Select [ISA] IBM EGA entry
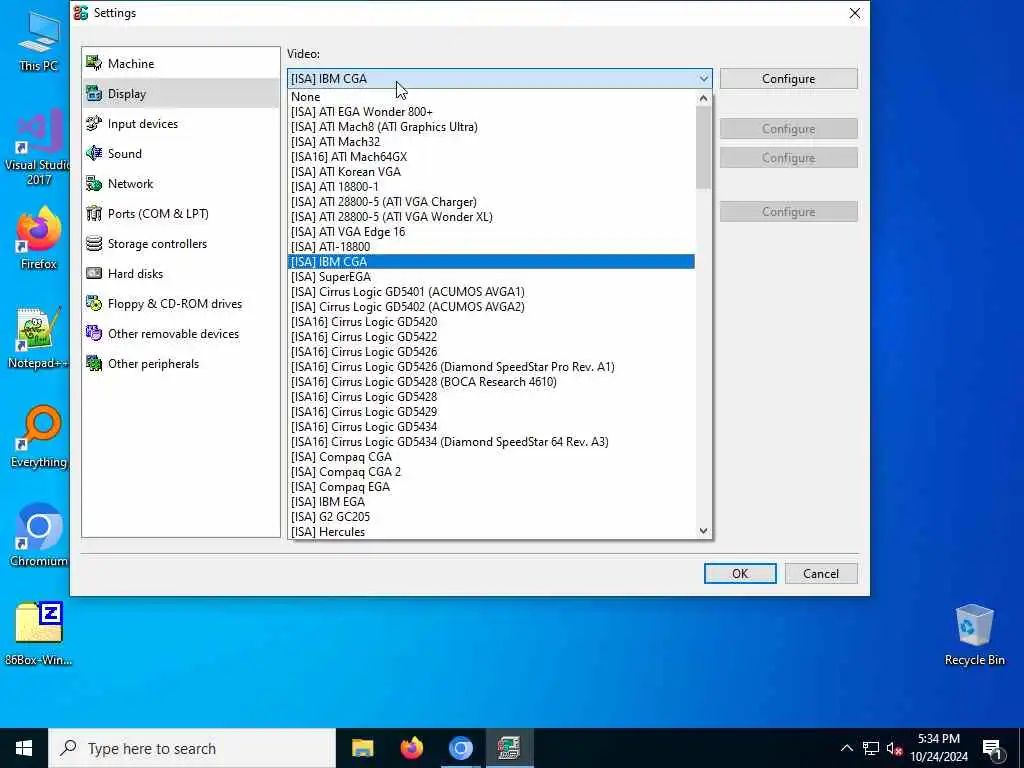 coord(491,502)
